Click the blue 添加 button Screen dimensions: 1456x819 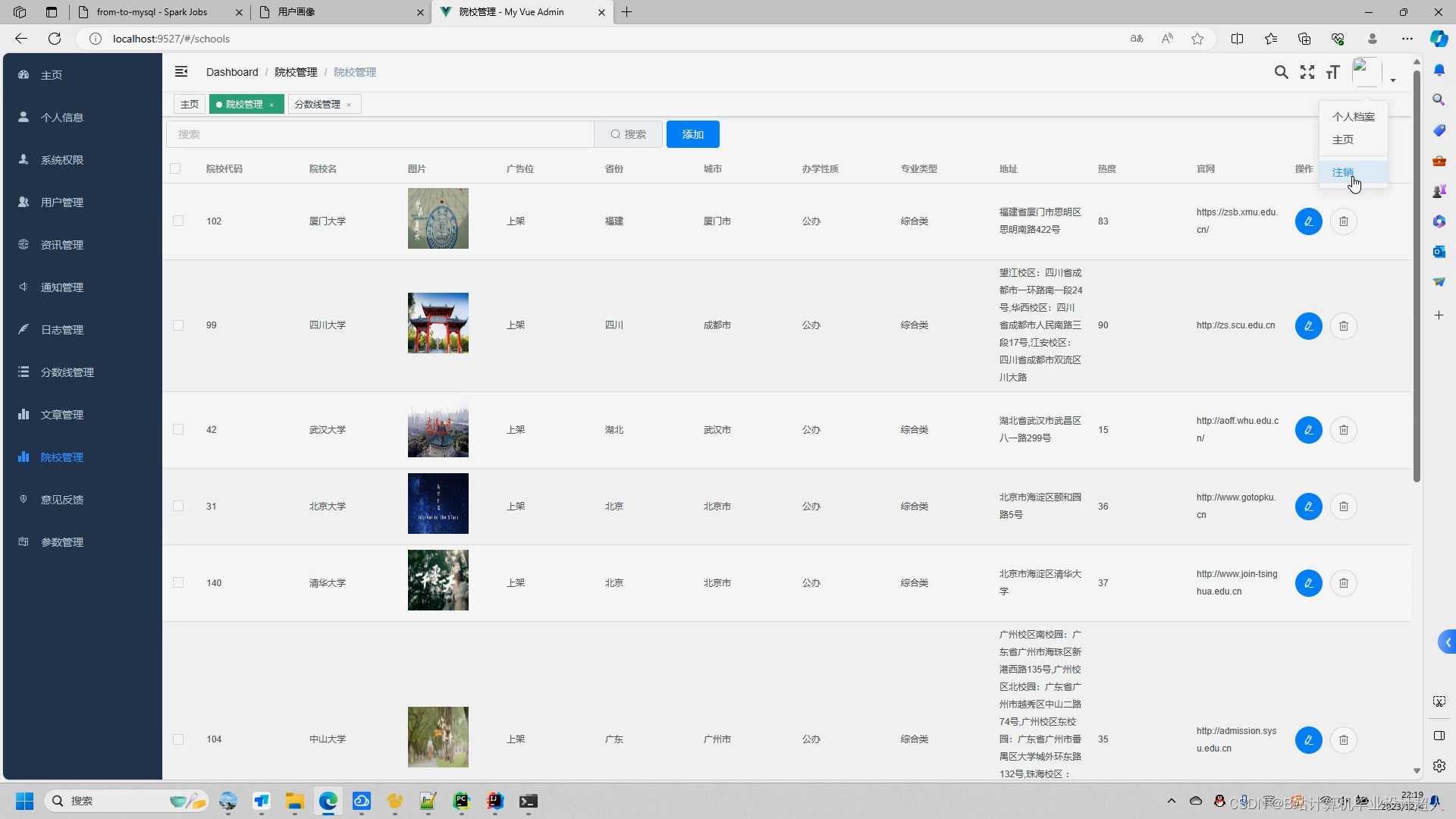[x=692, y=134]
